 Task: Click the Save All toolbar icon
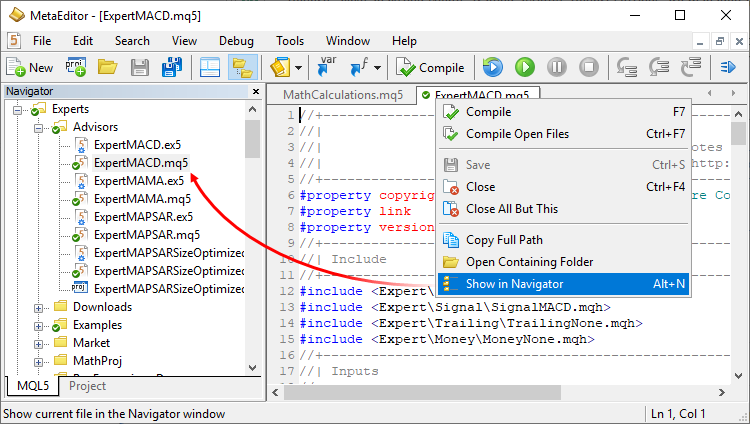click(x=171, y=68)
